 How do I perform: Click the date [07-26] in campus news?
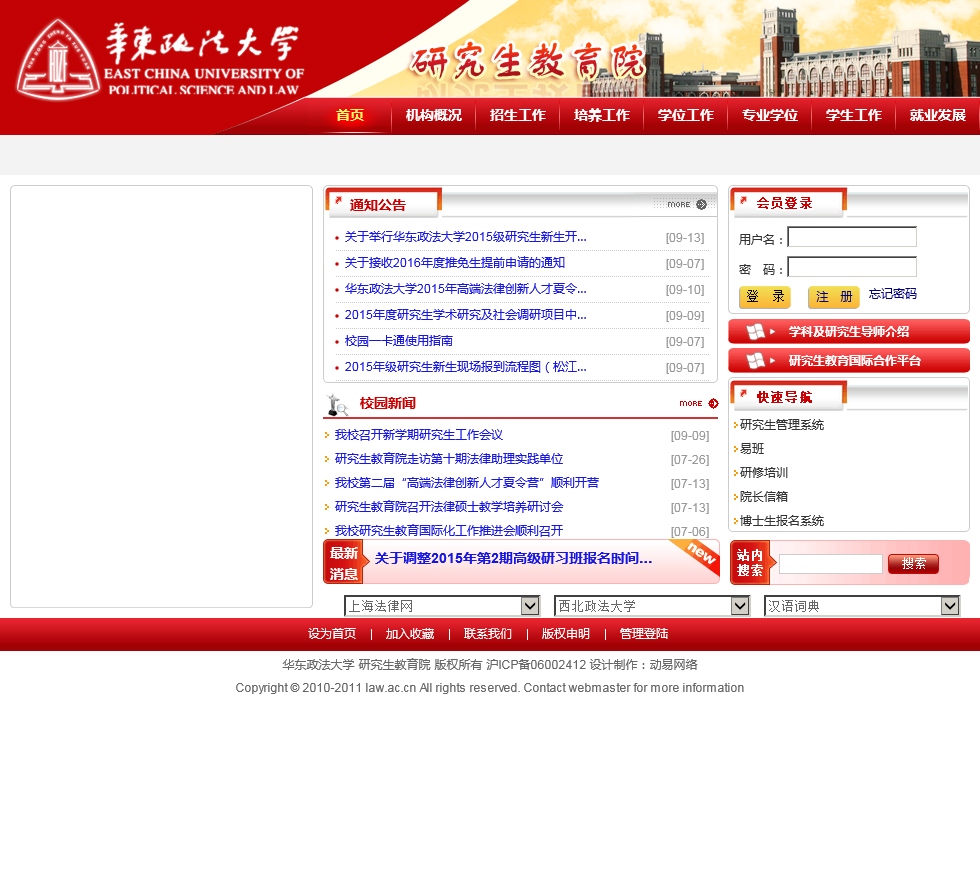(690, 460)
